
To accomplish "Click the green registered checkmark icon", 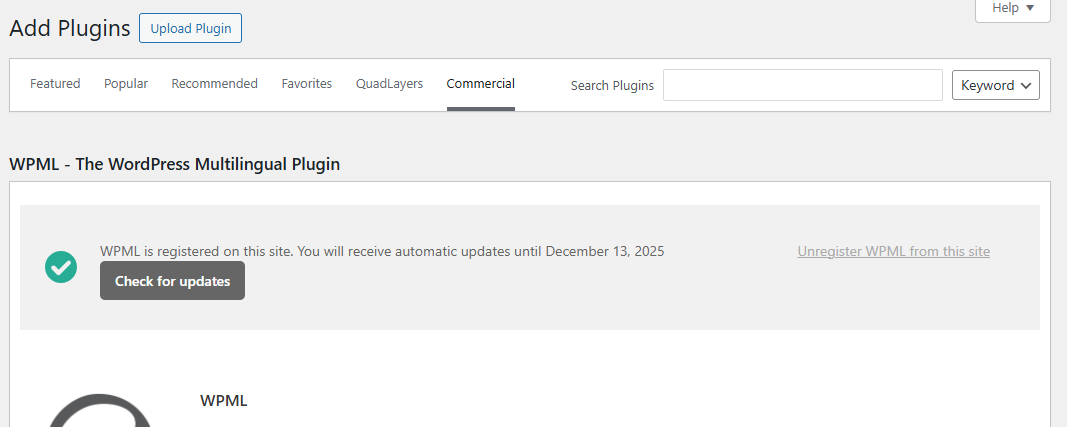I will (61, 267).
